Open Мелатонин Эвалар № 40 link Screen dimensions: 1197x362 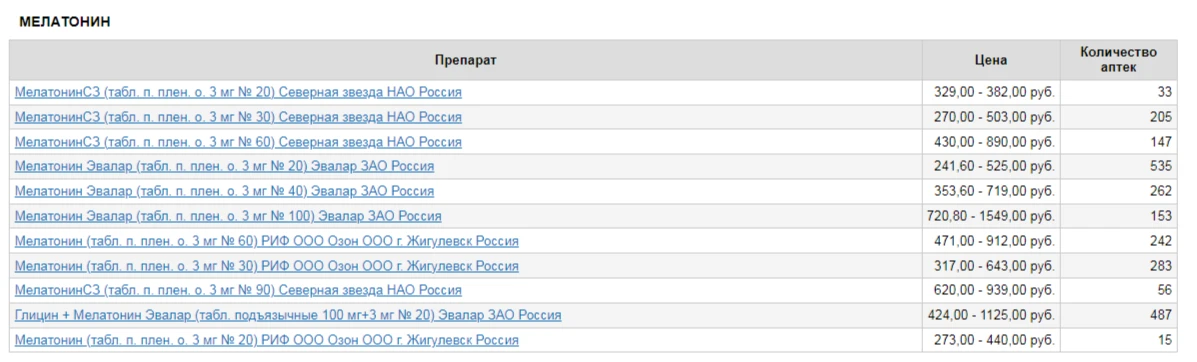[x=224, y=191]
